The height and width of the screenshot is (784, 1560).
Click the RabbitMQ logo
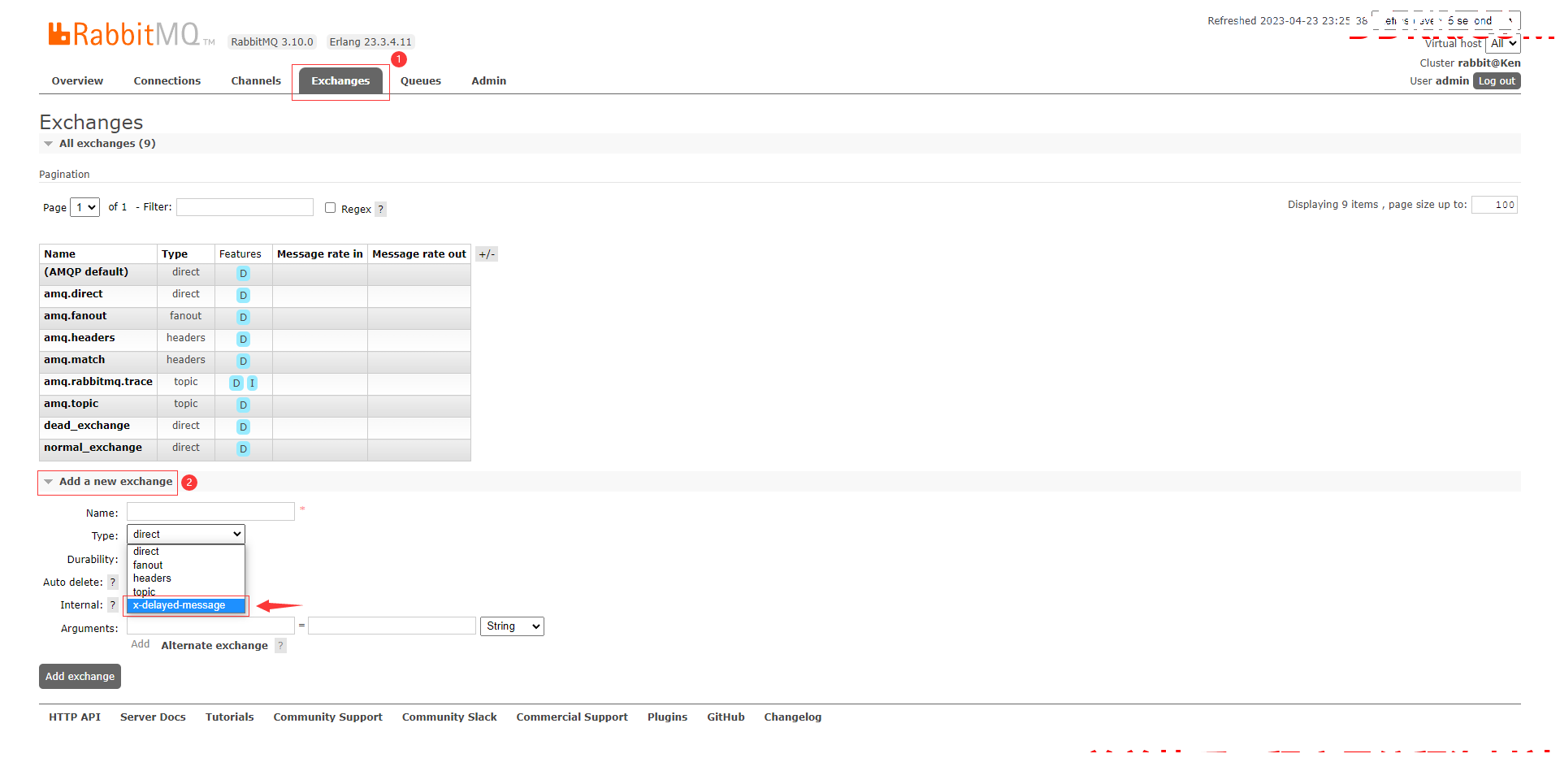[x=131, y=34]
